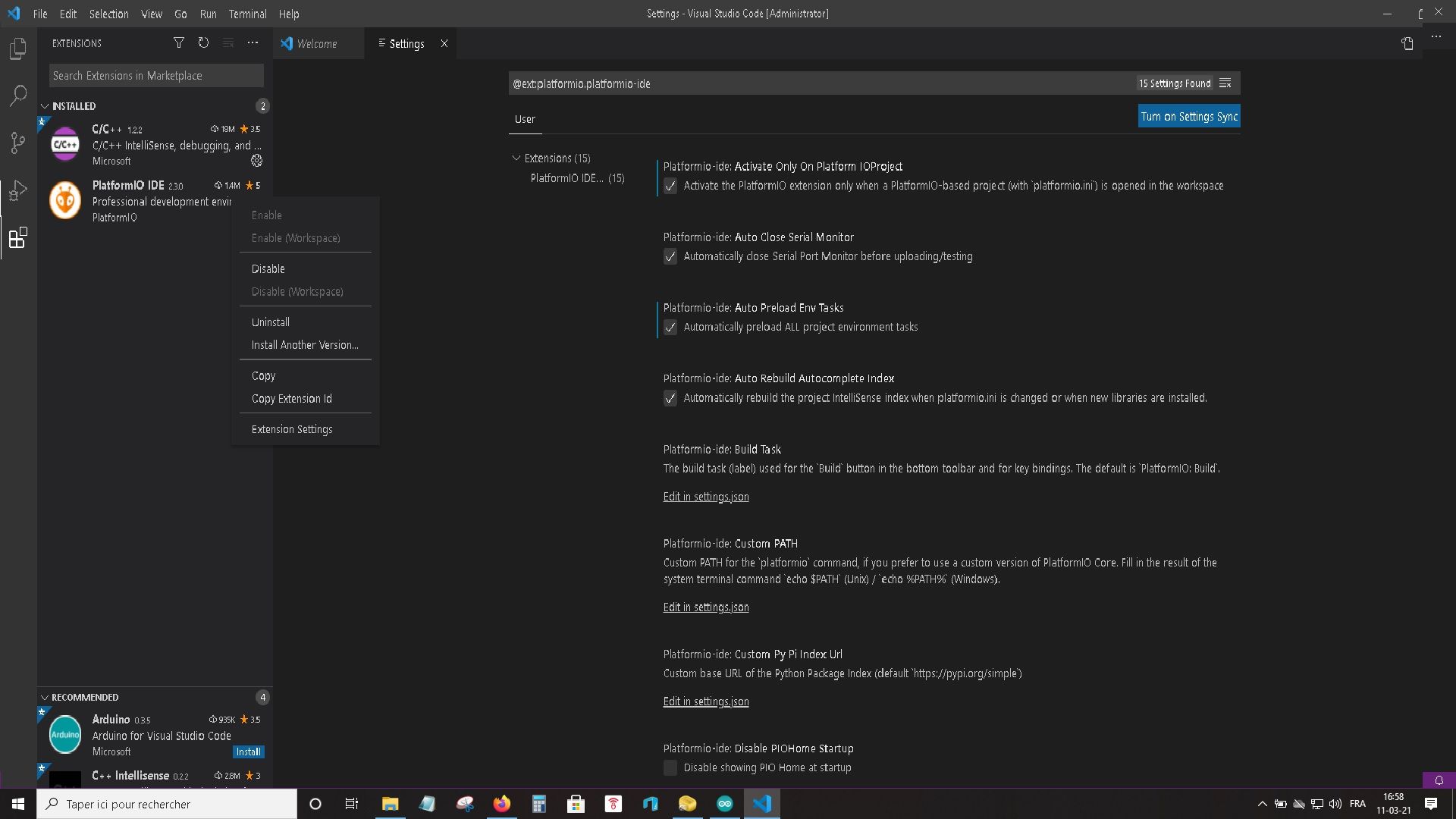Image resolution: width=1456 pixels, height=819 pixels.
Task: Show hidden system tray icons chevron
Action: (x=1262, y=804)
